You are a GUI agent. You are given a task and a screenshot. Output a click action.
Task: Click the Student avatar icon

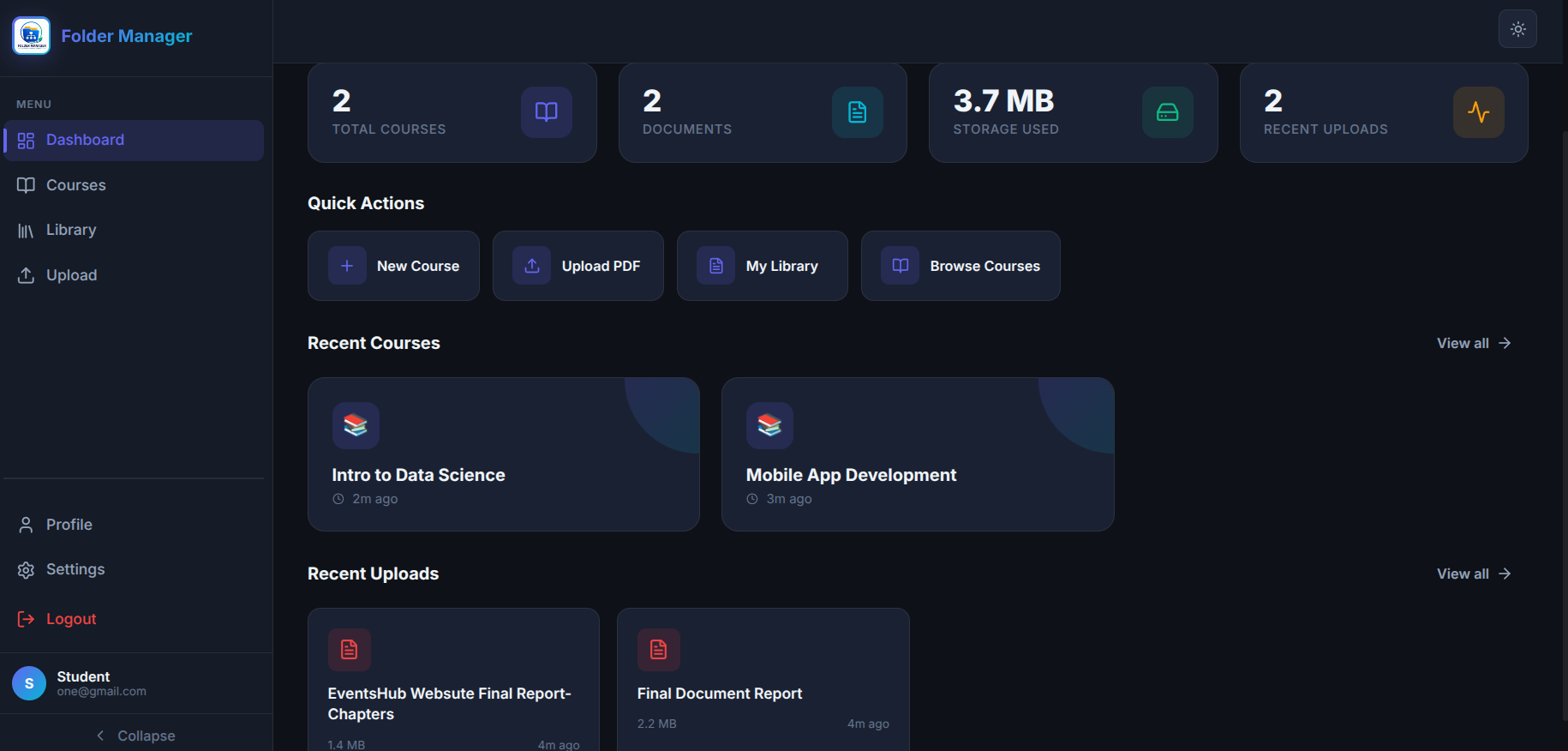pyautogui.click(x=29, y=683)
